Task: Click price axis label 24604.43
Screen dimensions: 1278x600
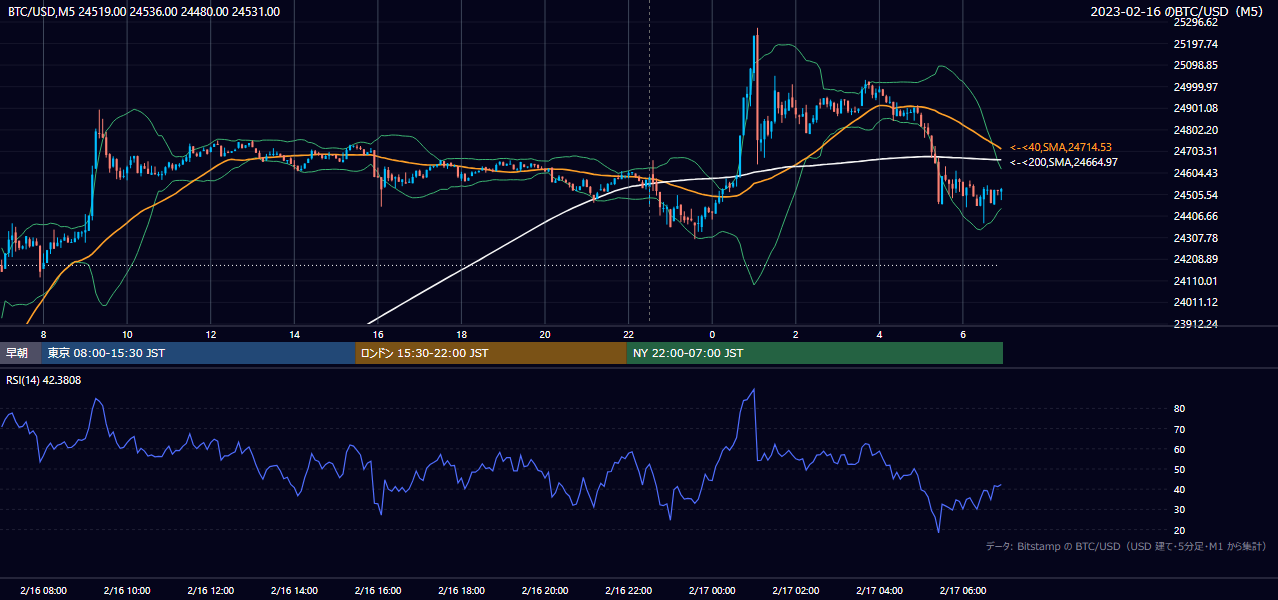Action: click(1196, 173)
